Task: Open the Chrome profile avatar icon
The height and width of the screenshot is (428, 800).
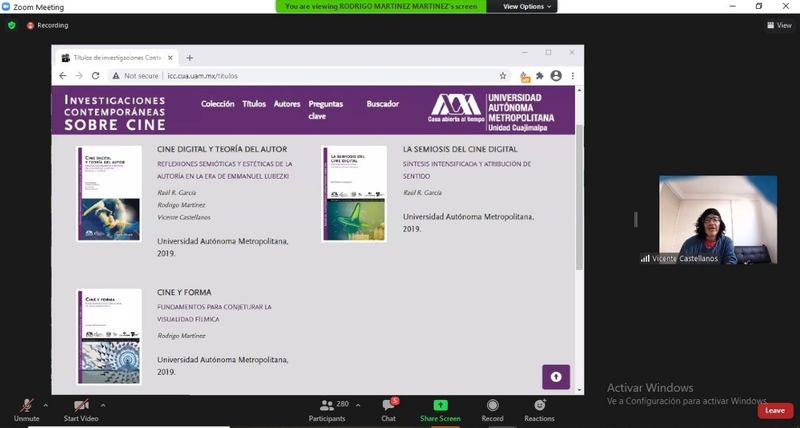Action: click(556, 75)
